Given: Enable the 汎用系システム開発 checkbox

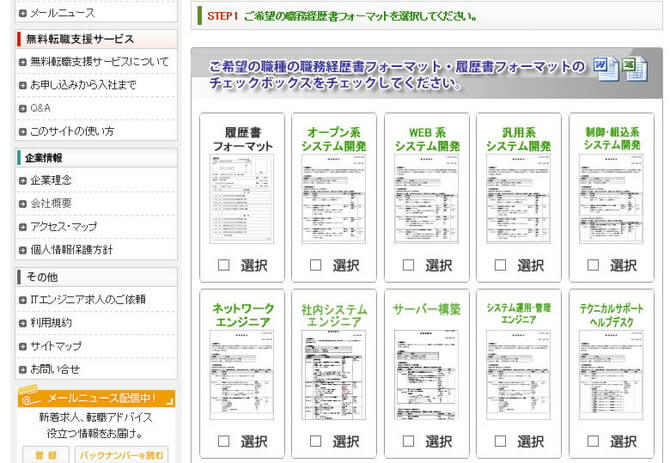Looking at the screenshot, I should click(x=500, y=265).
